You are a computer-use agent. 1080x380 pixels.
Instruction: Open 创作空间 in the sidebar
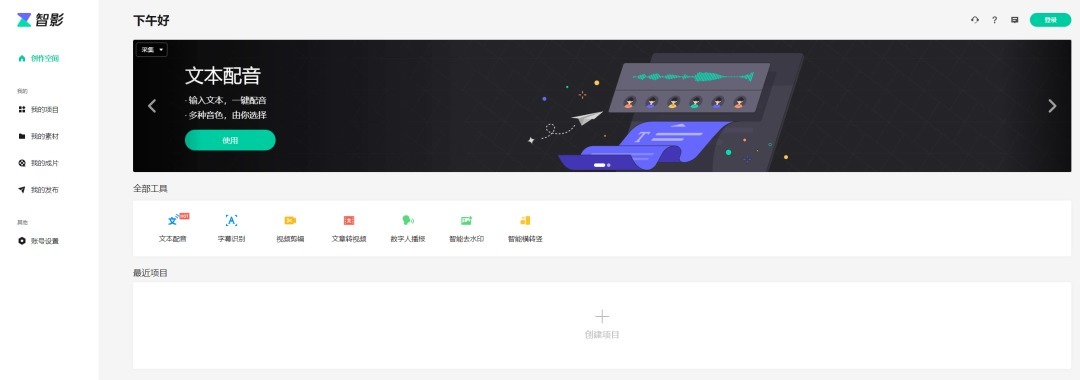pos(39,59)
